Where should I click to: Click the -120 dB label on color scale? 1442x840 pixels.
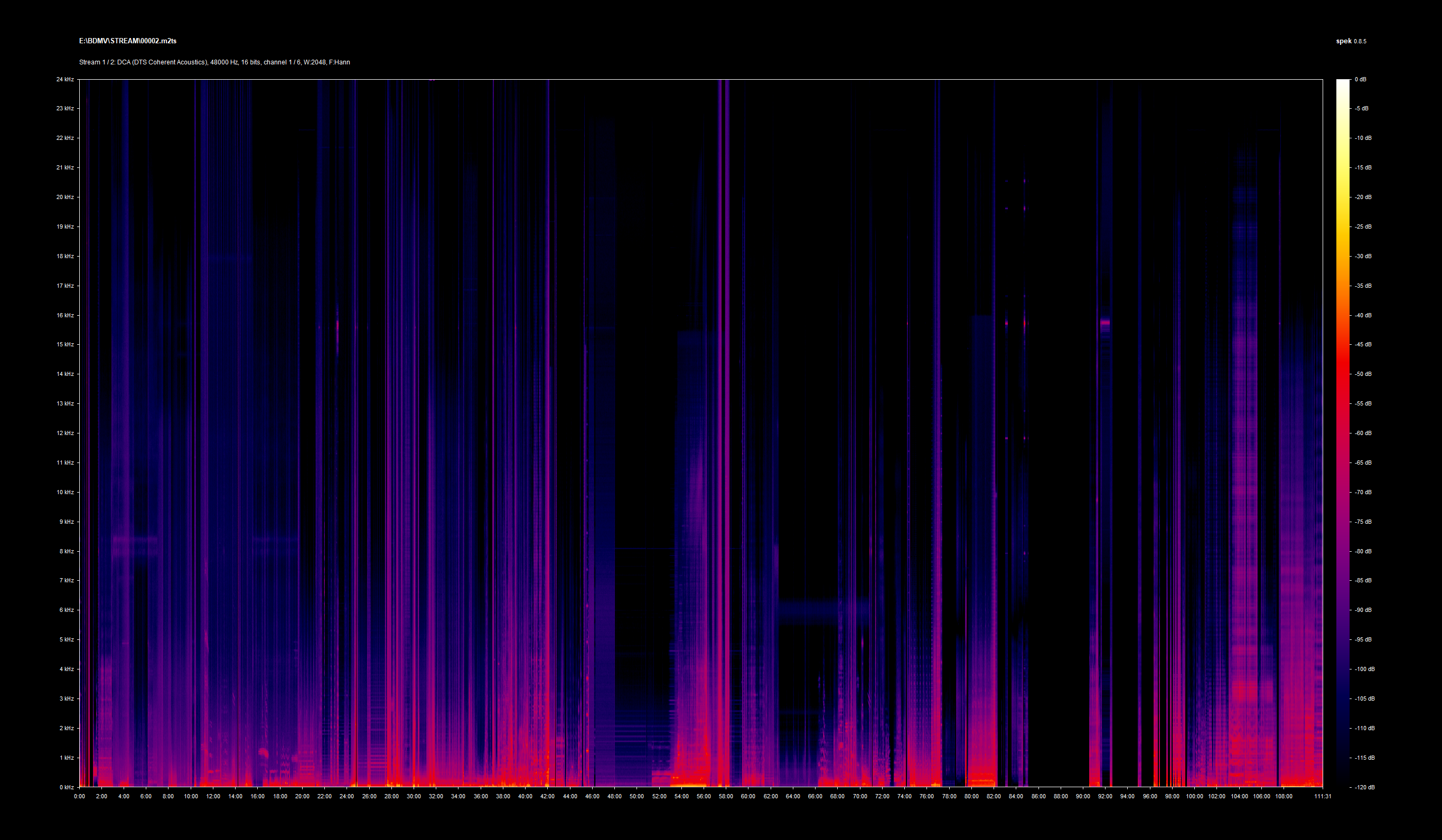point(1364,787)
